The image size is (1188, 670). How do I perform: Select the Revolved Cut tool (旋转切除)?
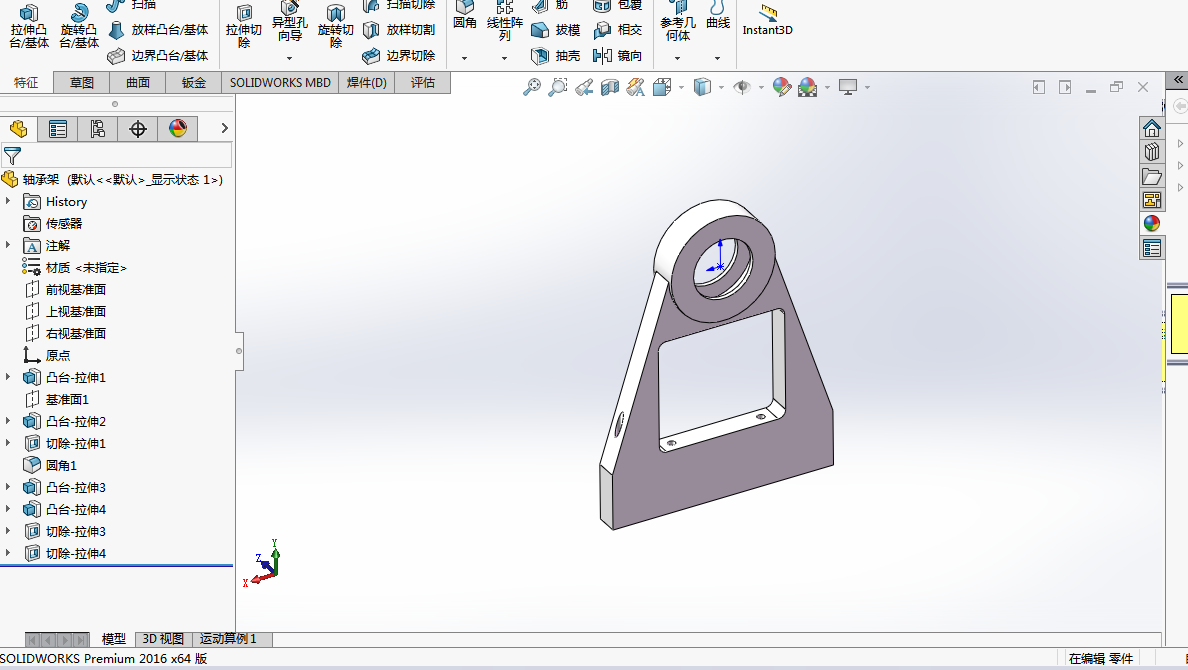click(x=336, y=26)
